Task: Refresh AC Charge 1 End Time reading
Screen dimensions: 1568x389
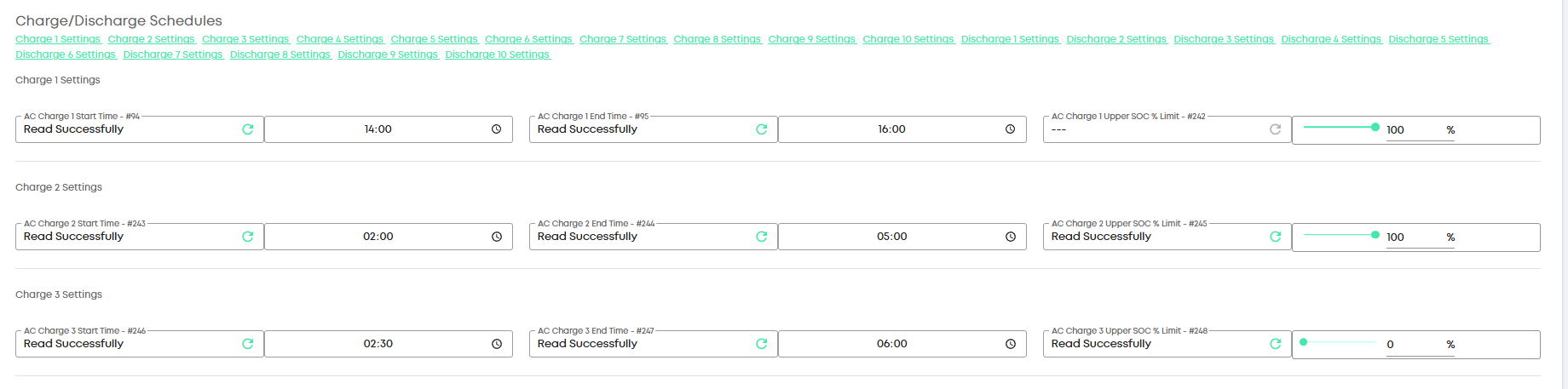Action: (762, 129)
